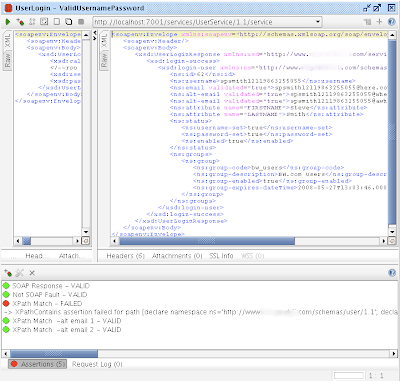Submit request with green play icon
Image resolution: width=400 pixels, height=381 pixels.
coord(8,22)
